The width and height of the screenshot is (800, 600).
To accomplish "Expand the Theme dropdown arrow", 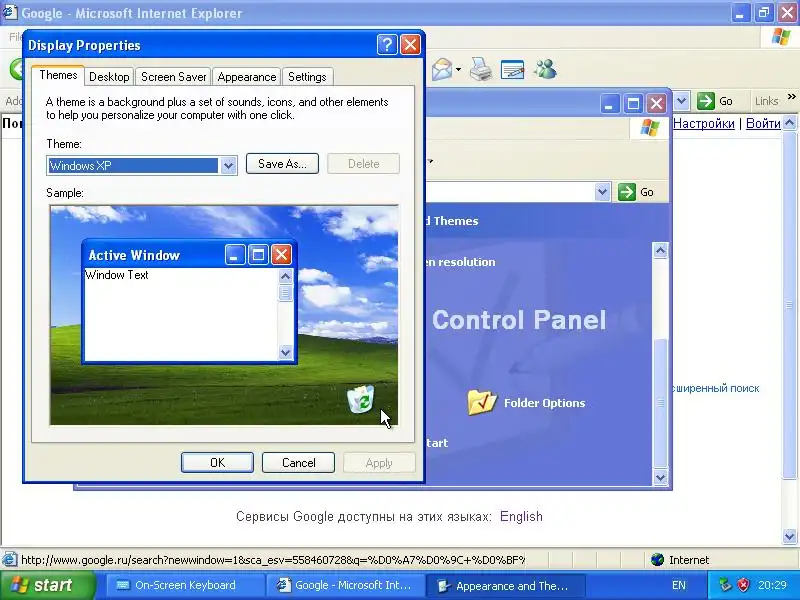I will coord(228,165).
